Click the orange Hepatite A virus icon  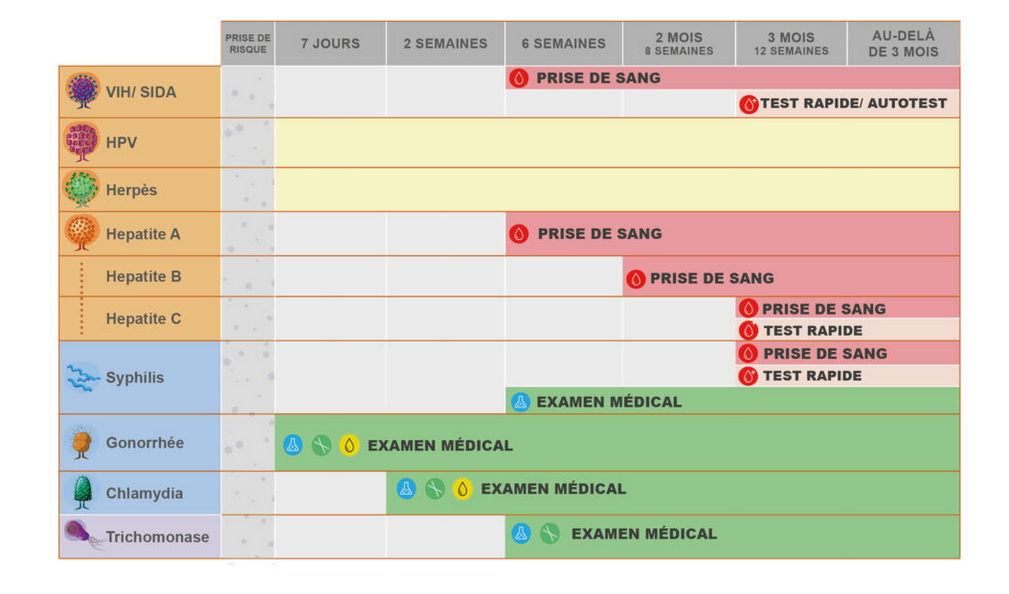82,233
